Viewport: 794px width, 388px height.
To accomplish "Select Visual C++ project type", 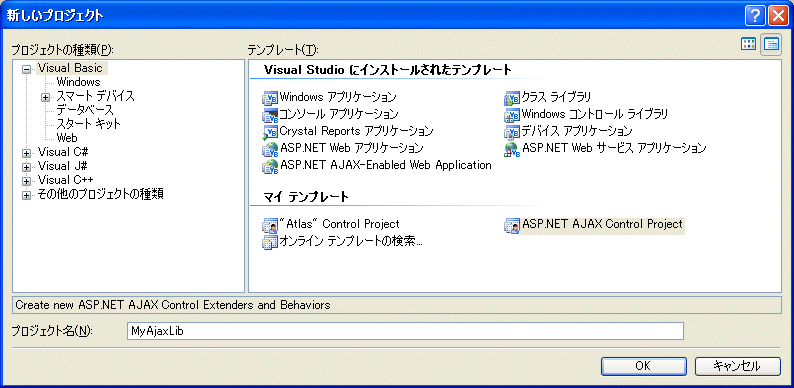I will [x=66, y=180].
